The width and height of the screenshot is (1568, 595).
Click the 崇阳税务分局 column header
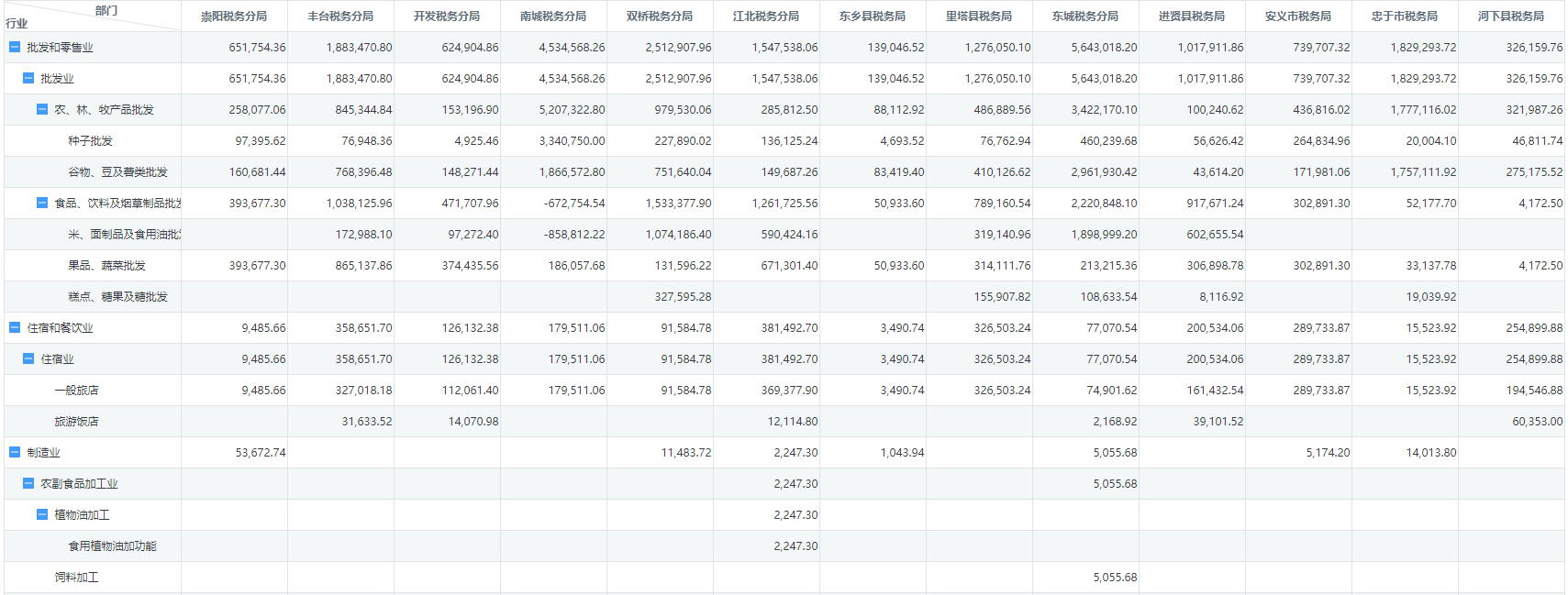coord(234,17)
